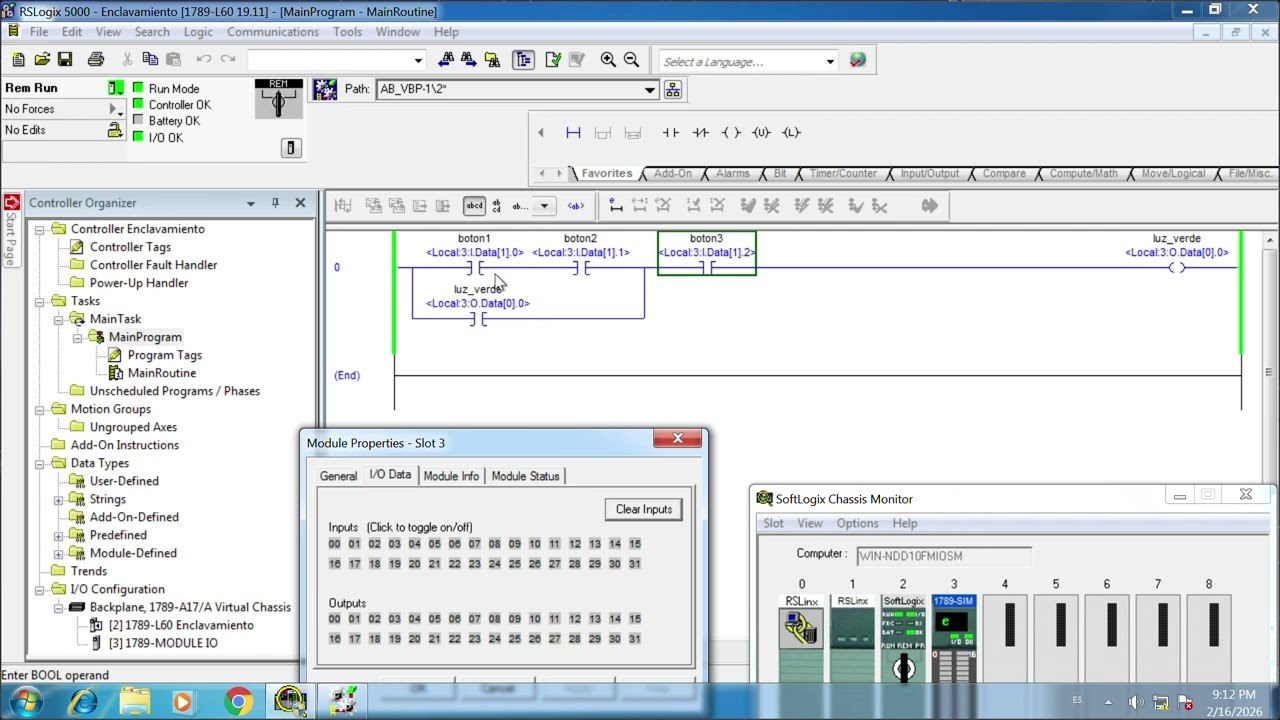Print the routine using printer icon
The width and height of the screenshot is (1280, 720).
[96, 60]
